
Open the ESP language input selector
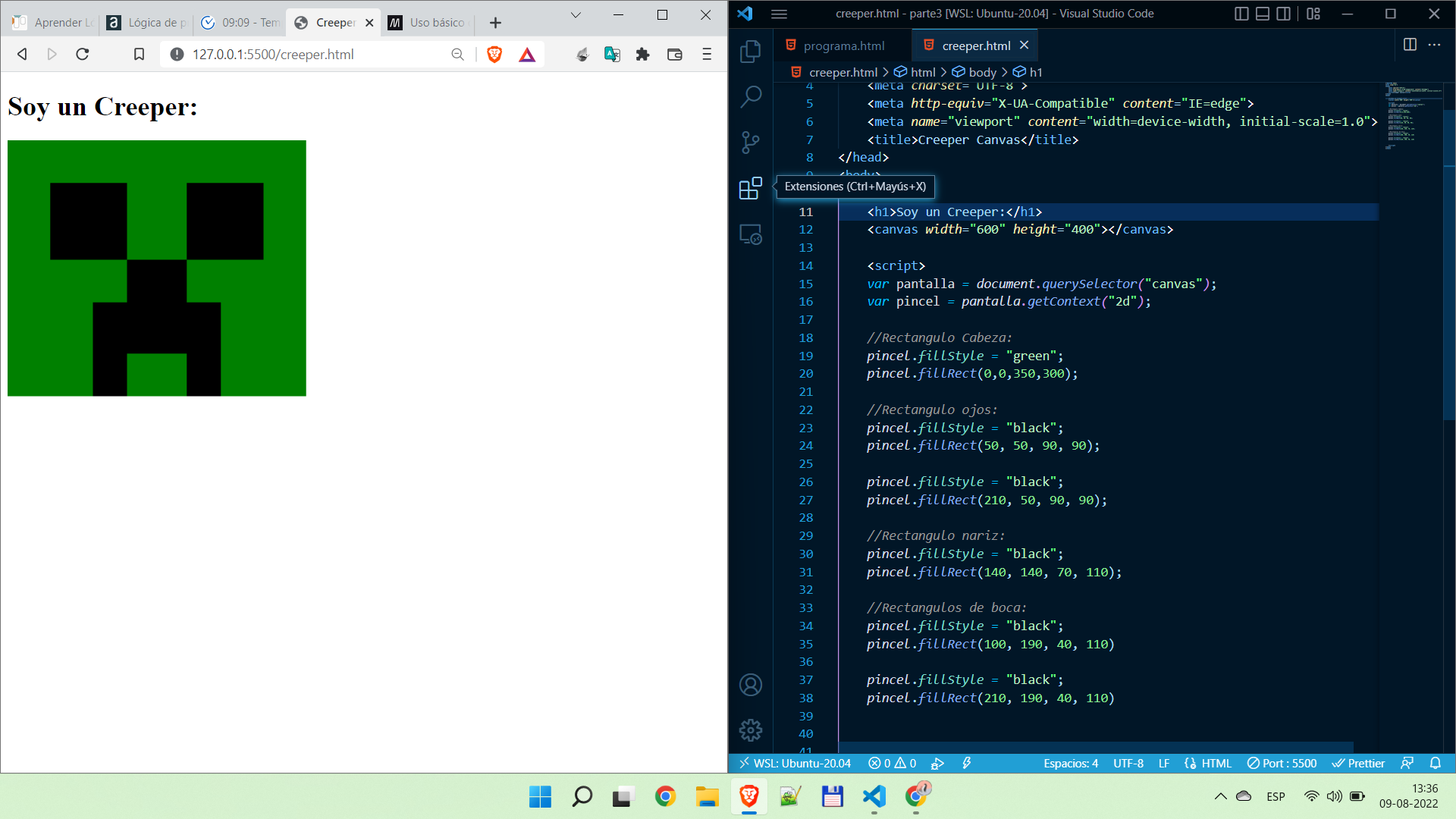[x=1276, y=796]
